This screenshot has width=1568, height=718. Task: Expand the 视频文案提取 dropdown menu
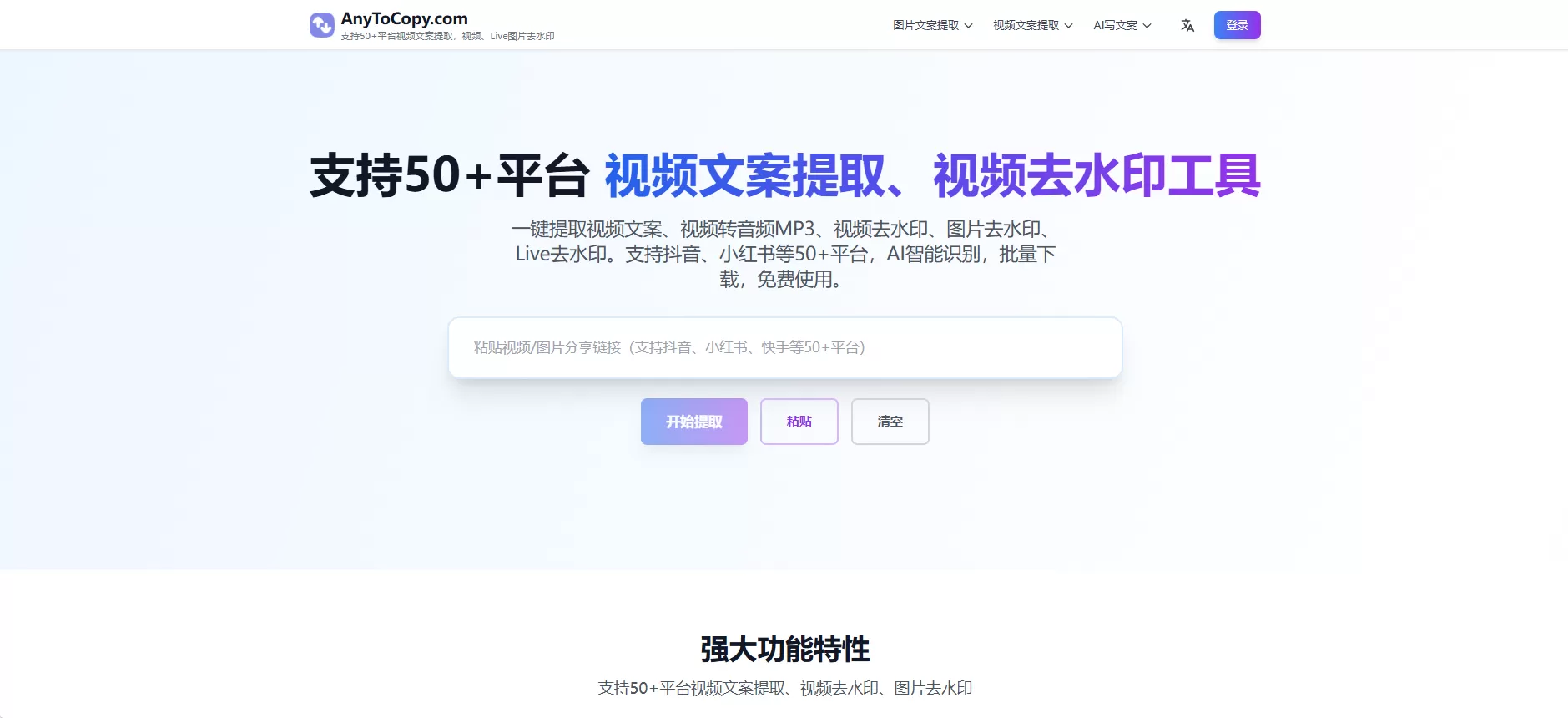click(1033, 25)
